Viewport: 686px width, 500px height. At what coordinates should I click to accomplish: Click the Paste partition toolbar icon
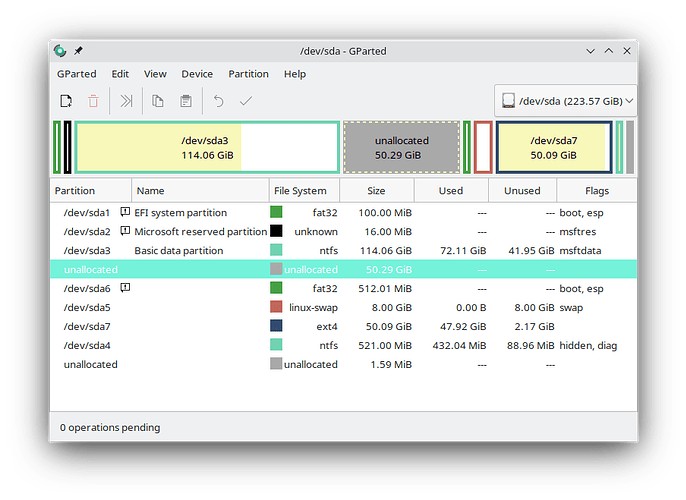click(x=186, y=101)
